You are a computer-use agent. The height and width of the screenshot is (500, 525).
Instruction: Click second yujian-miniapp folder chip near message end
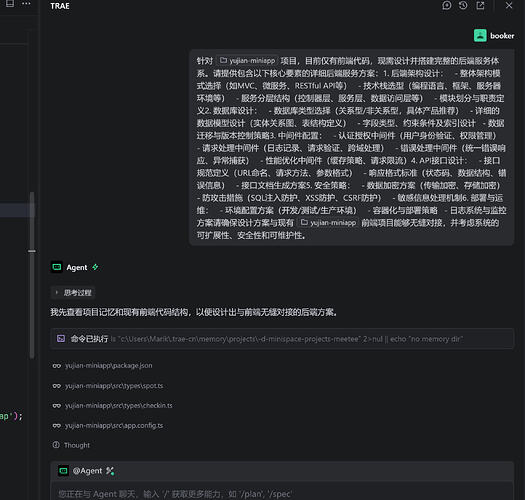click(328, 223)
